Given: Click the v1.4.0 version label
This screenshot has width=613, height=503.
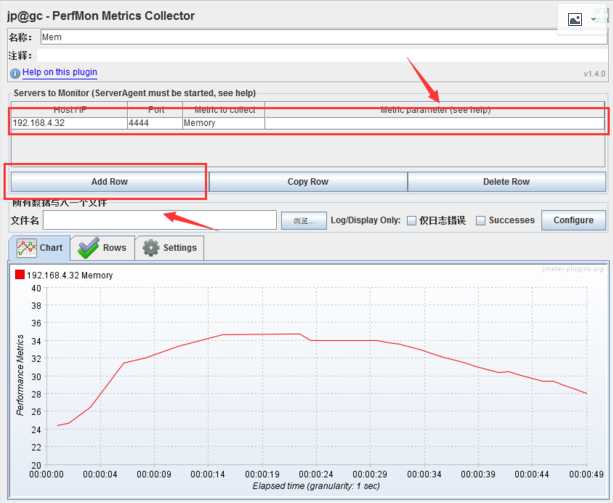Looking at the screenshot, I should tap(594, 74).
